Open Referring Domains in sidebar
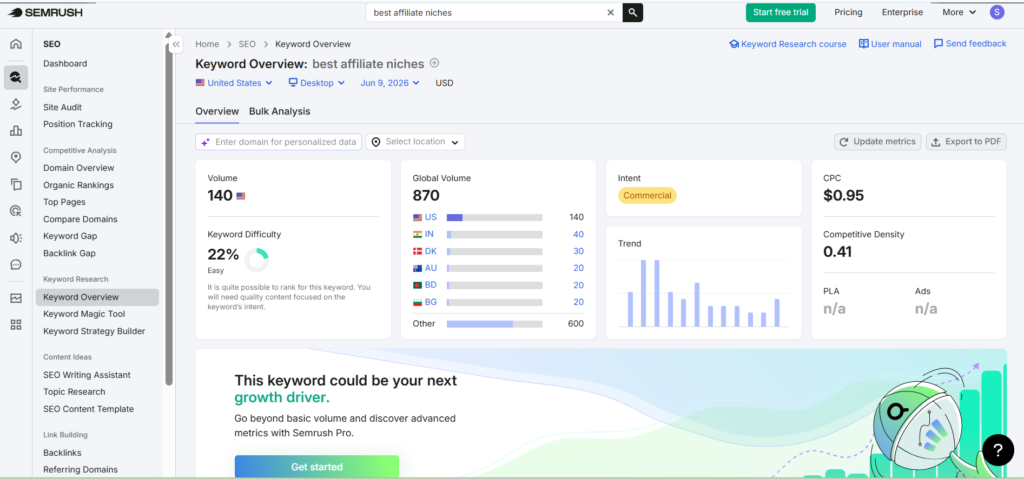 pyautogui.click(x=80, y=469)
